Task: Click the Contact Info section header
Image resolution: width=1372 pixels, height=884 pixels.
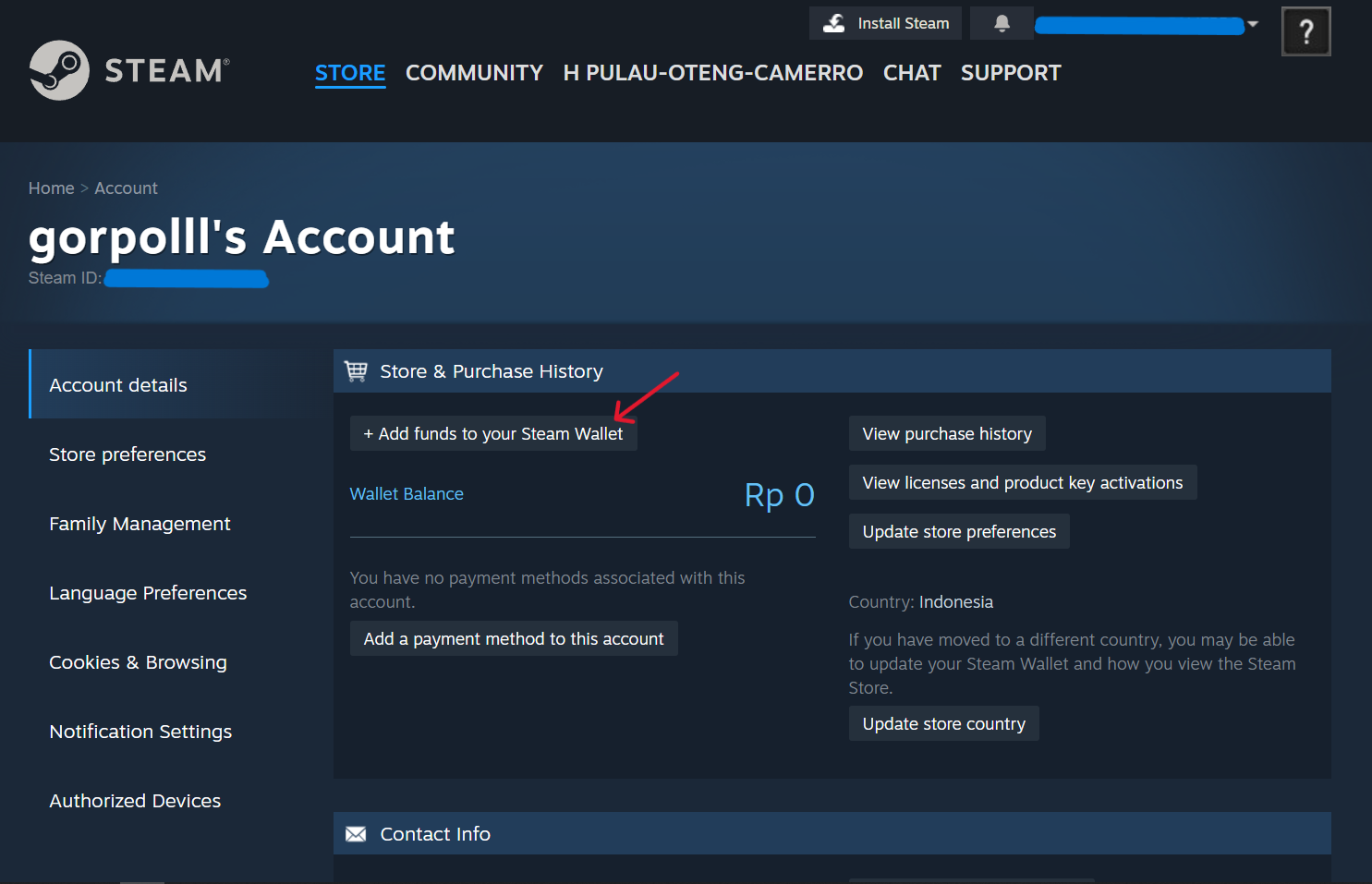Action: click(832, 833)
